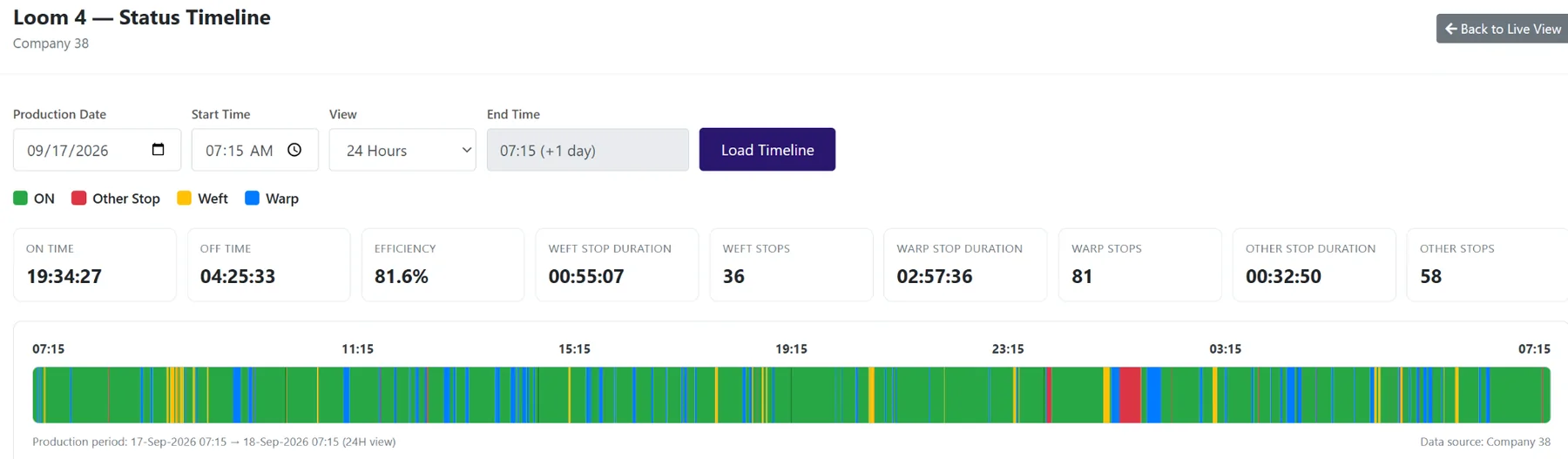Click the Other Stop legend label

click(126, 199)
